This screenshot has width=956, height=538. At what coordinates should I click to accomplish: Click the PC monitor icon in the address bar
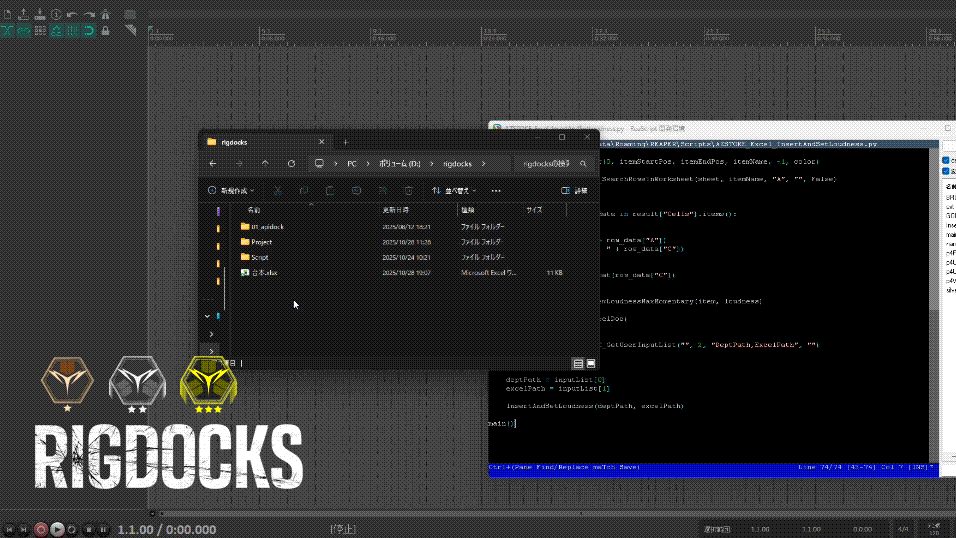tap(319, 163)
